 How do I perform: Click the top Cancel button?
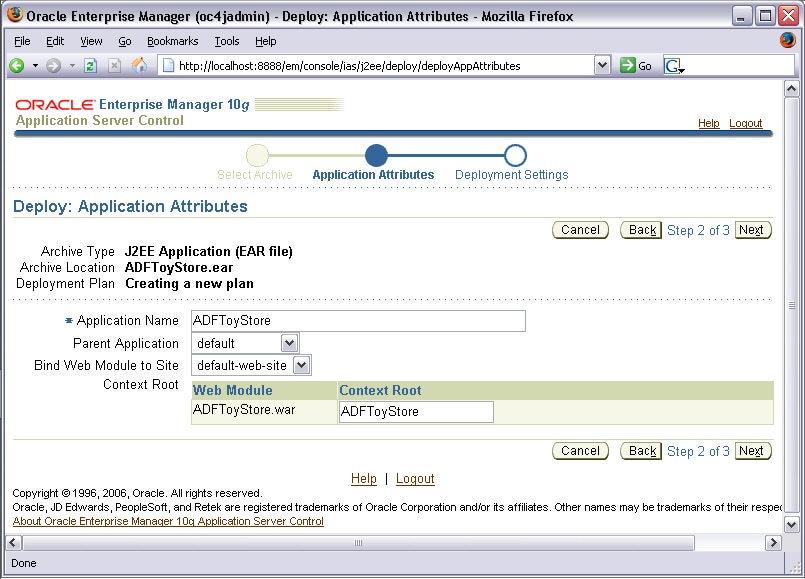(580, 230)
